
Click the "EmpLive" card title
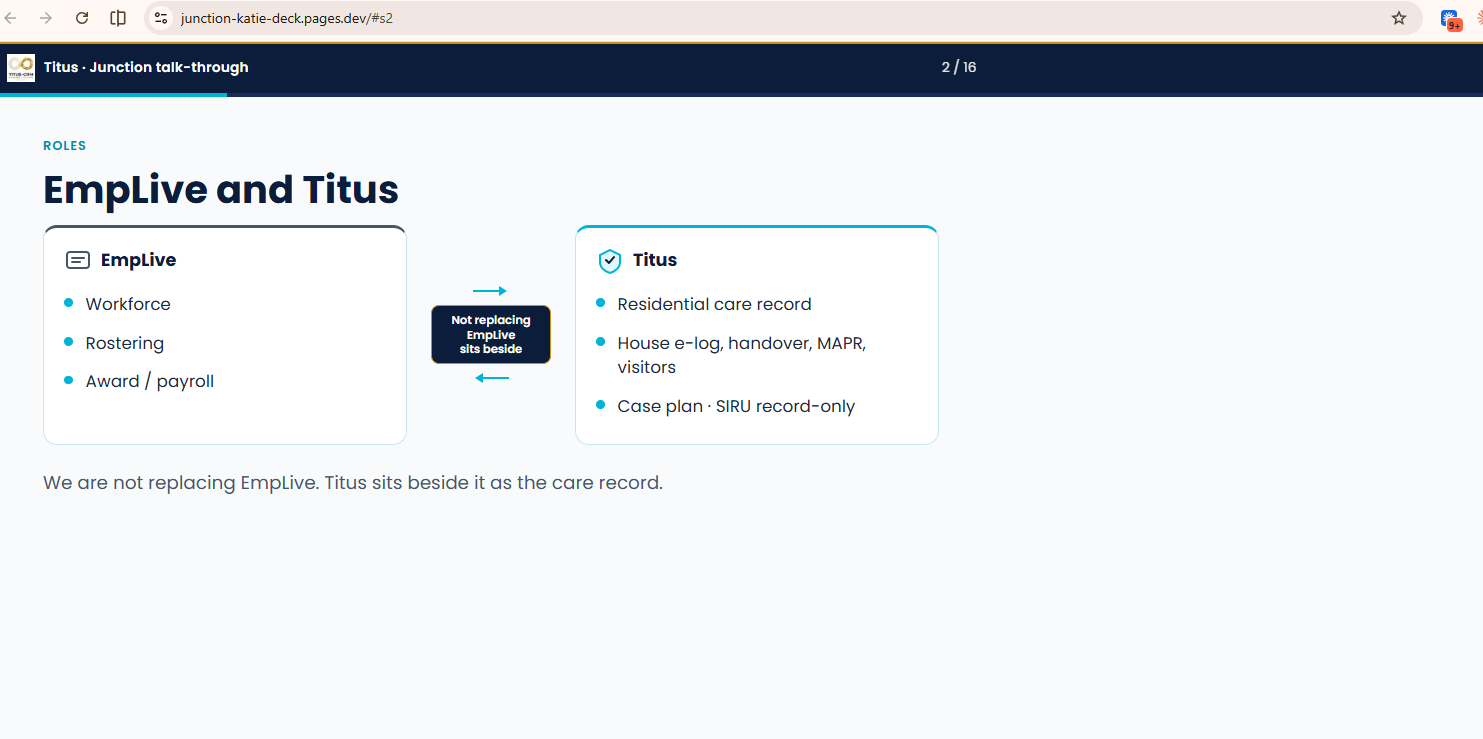(x=138, y=260)
